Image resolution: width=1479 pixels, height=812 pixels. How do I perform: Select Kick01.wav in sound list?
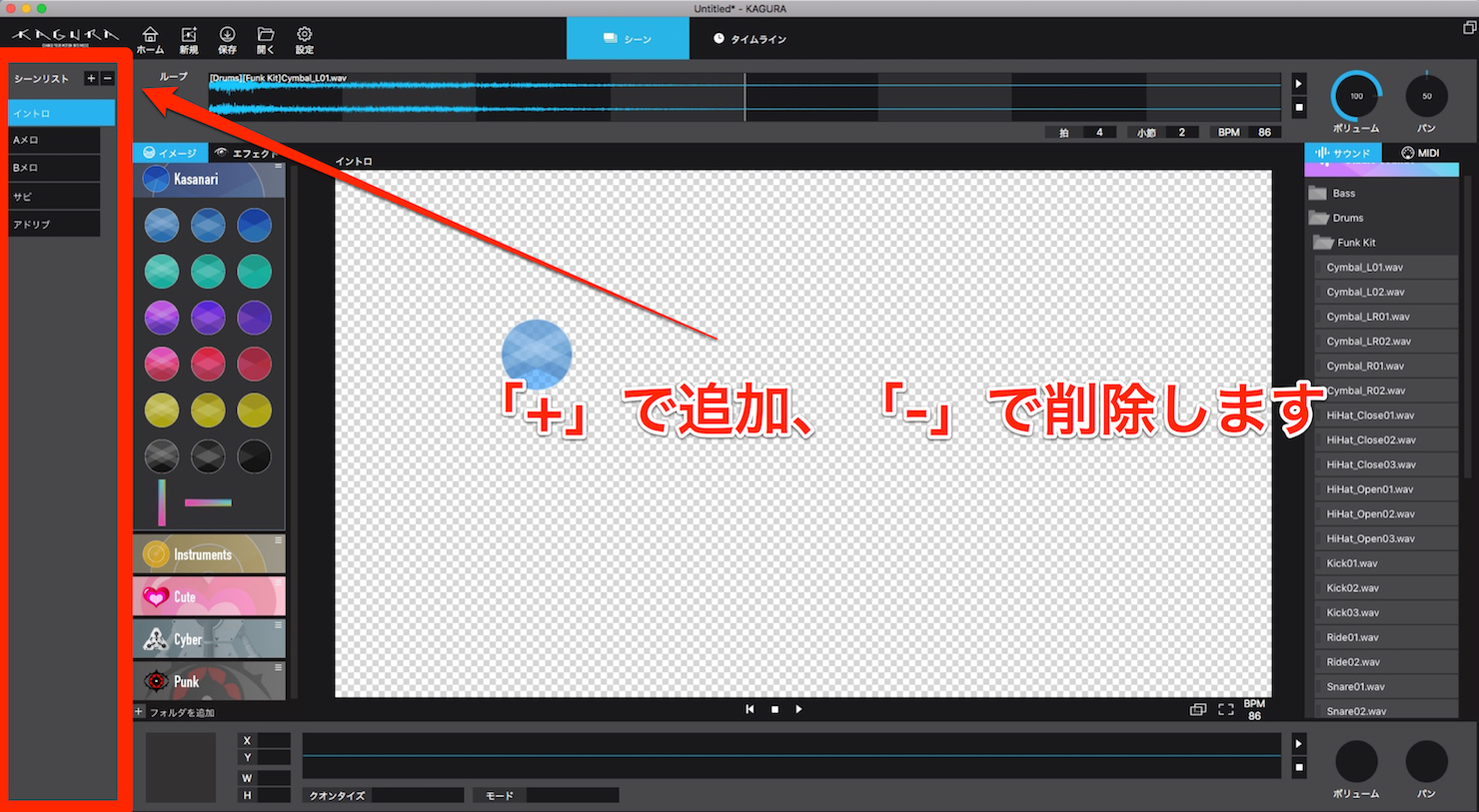point(1388,563)
